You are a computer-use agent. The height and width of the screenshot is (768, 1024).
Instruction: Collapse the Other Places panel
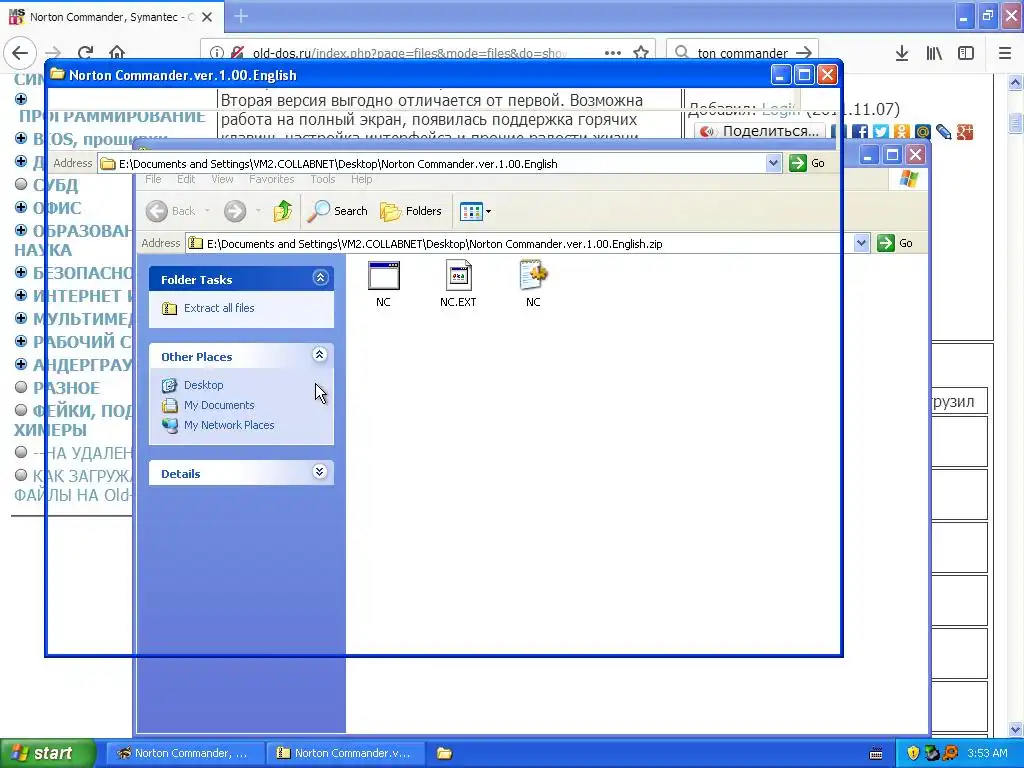click(x=319, y=355)
